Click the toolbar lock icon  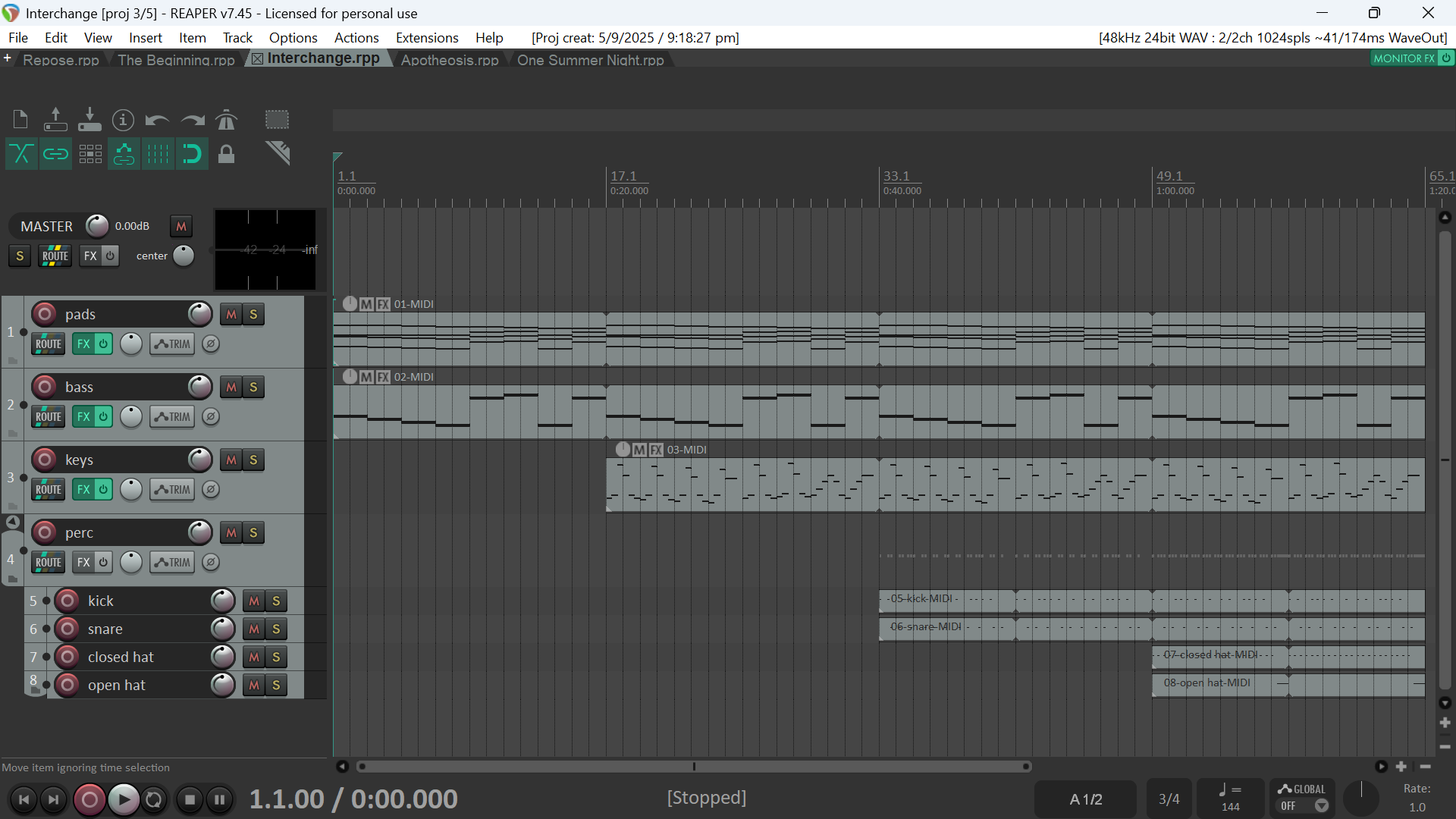226,154
